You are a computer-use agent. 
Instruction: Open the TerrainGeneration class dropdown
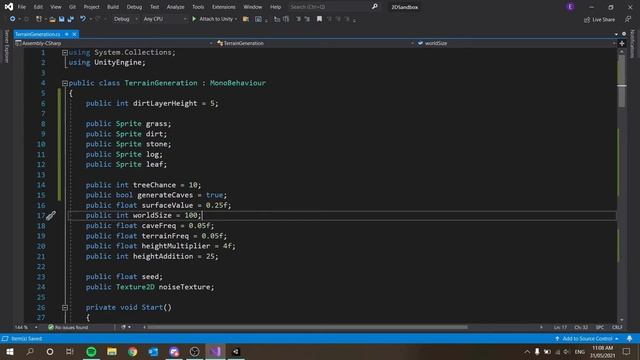click(315, 43)
